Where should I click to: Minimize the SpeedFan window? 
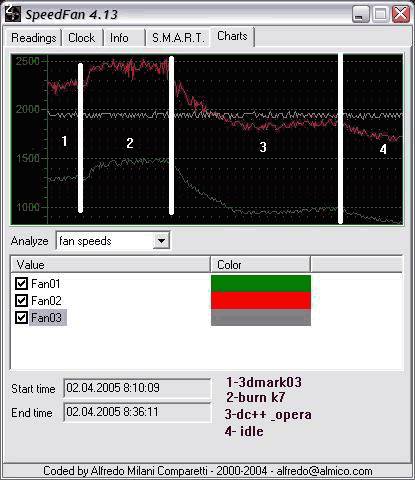[x=361, y=14]
